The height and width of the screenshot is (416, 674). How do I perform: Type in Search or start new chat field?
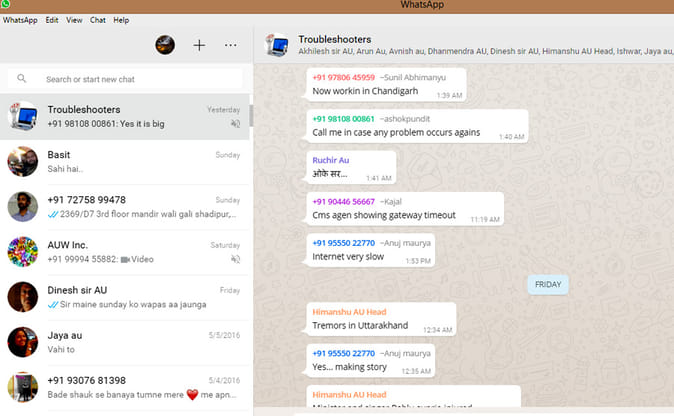point(130,79)
